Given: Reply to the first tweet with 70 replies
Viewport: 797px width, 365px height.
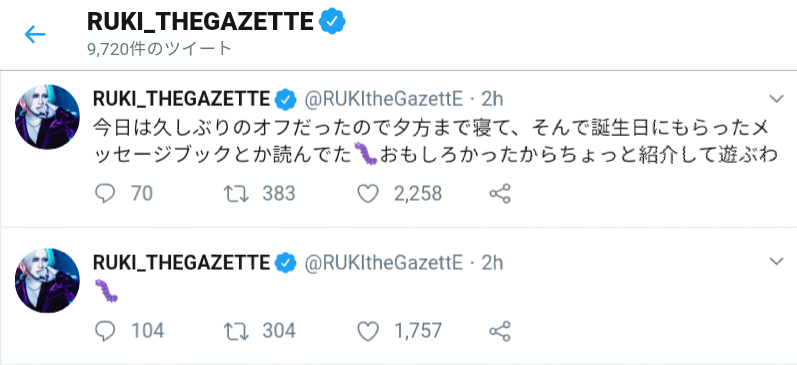Looking at the screenshot, I should coord(105,194).
